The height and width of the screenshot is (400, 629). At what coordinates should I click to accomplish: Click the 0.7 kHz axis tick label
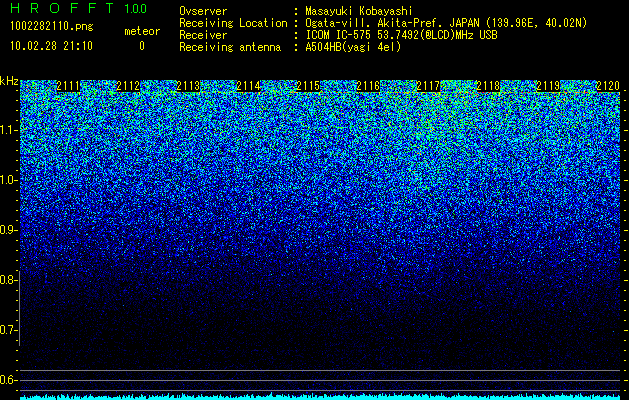click(7, 330)
